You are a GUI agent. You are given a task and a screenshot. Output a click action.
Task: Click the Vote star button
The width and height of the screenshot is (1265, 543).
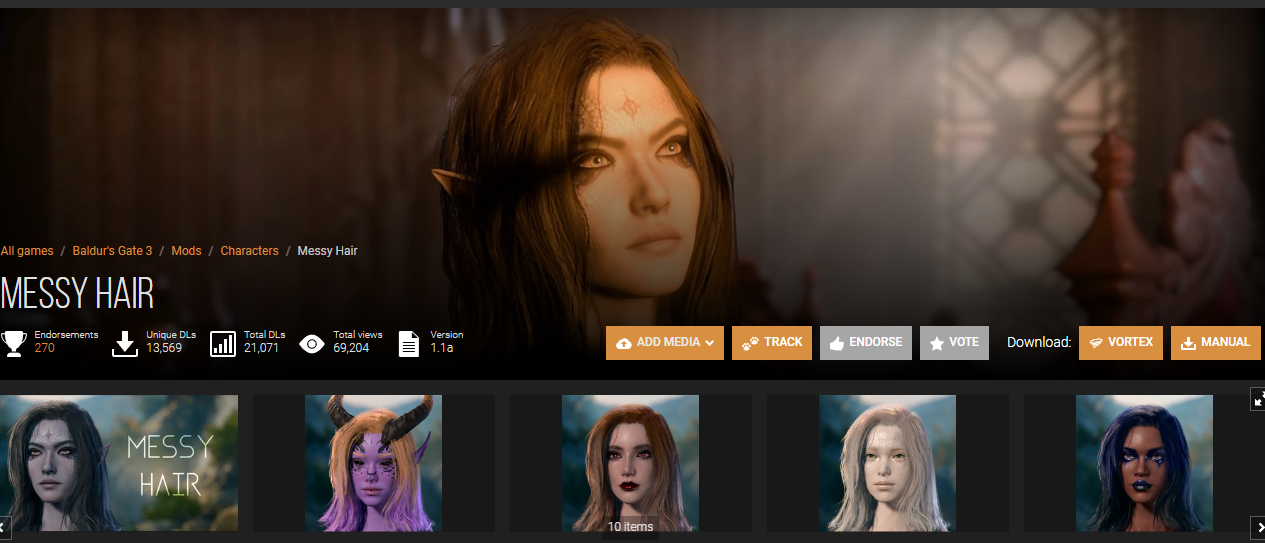[x=954, y=343]
